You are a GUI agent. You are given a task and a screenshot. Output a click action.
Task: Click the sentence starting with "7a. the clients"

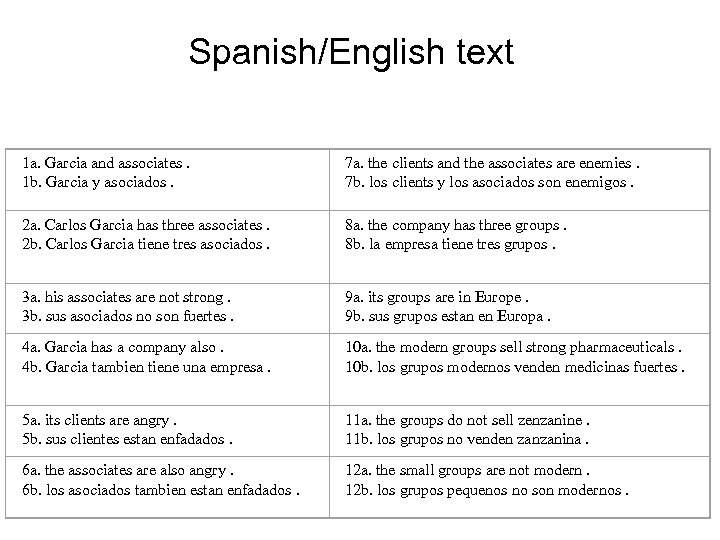point(492,161)
